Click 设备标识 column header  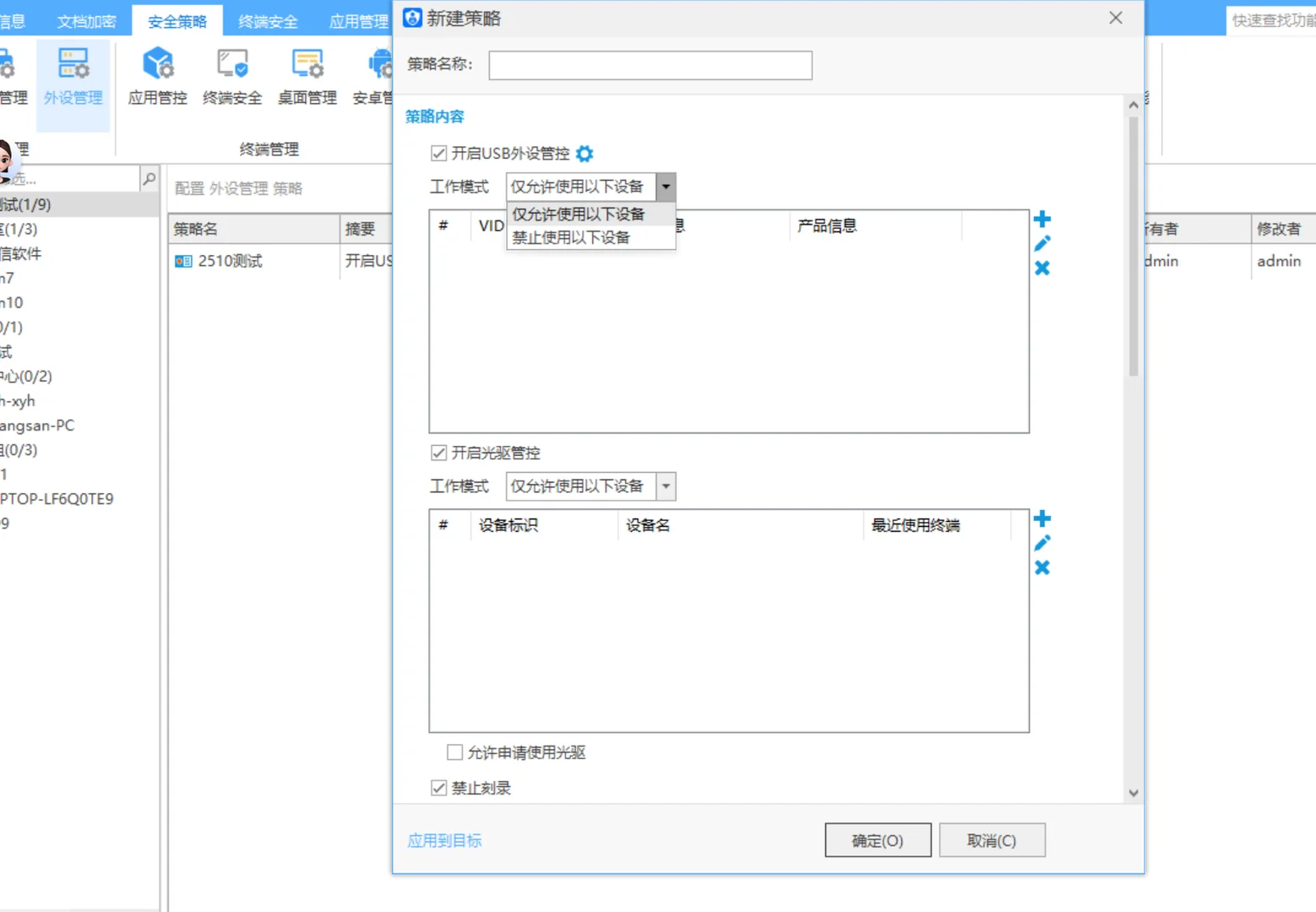[545, 525]
